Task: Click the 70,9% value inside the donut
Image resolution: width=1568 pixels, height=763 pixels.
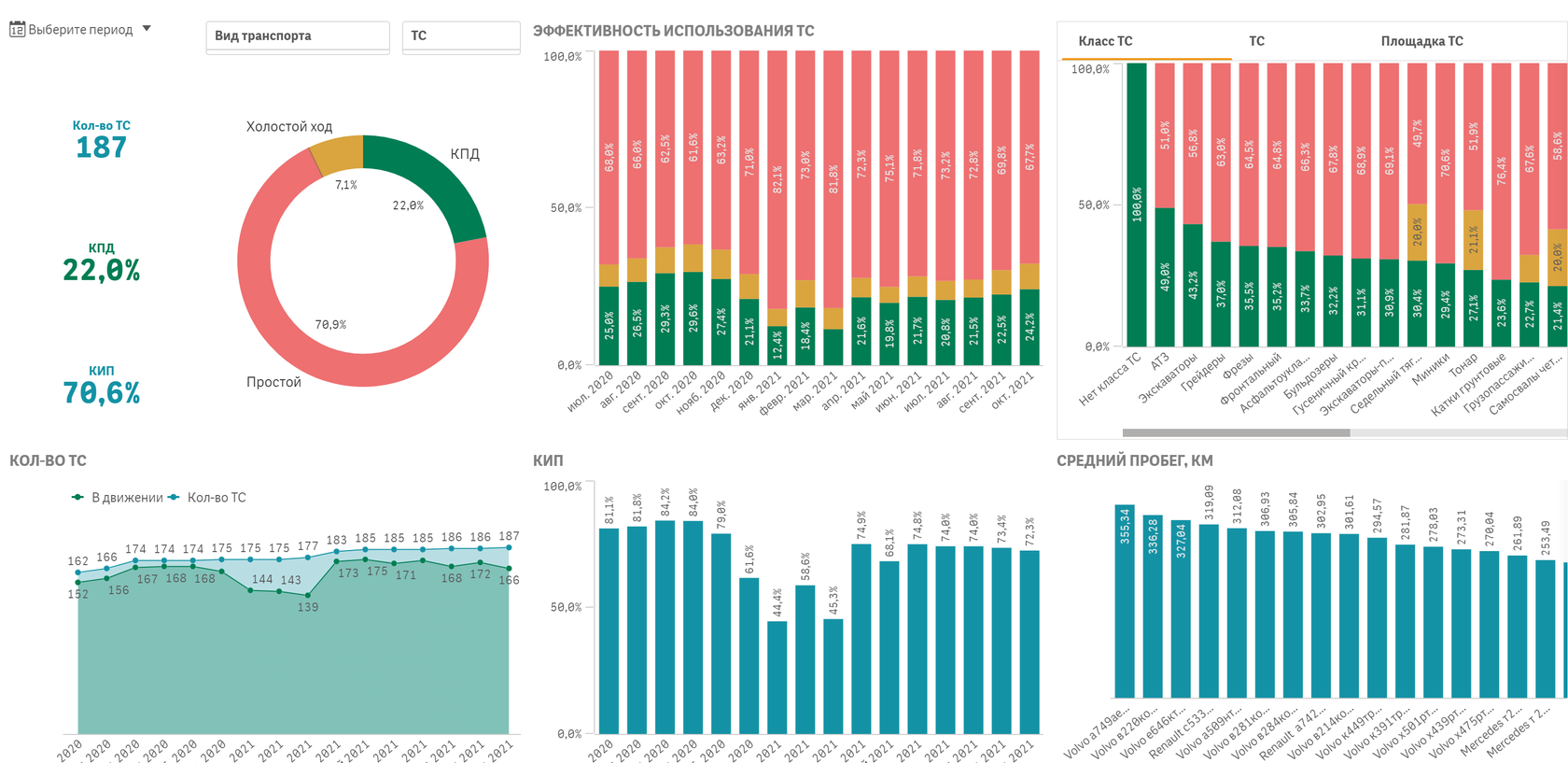Action: pyautogui.click(x=330, y=325)
